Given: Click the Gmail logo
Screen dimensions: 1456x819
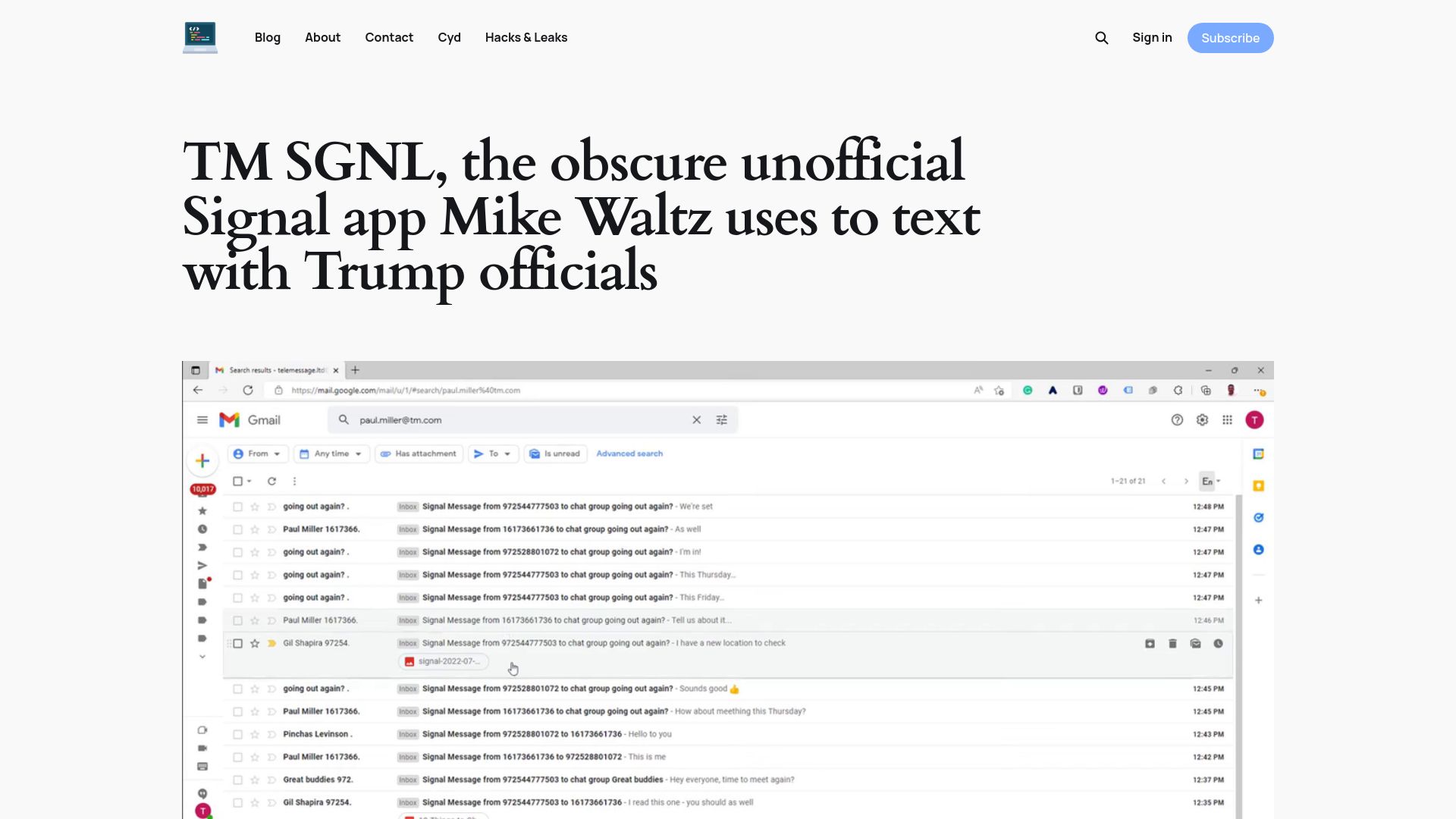Looking at the screenshot, I should pyautogui.click(x=249, y=420).
